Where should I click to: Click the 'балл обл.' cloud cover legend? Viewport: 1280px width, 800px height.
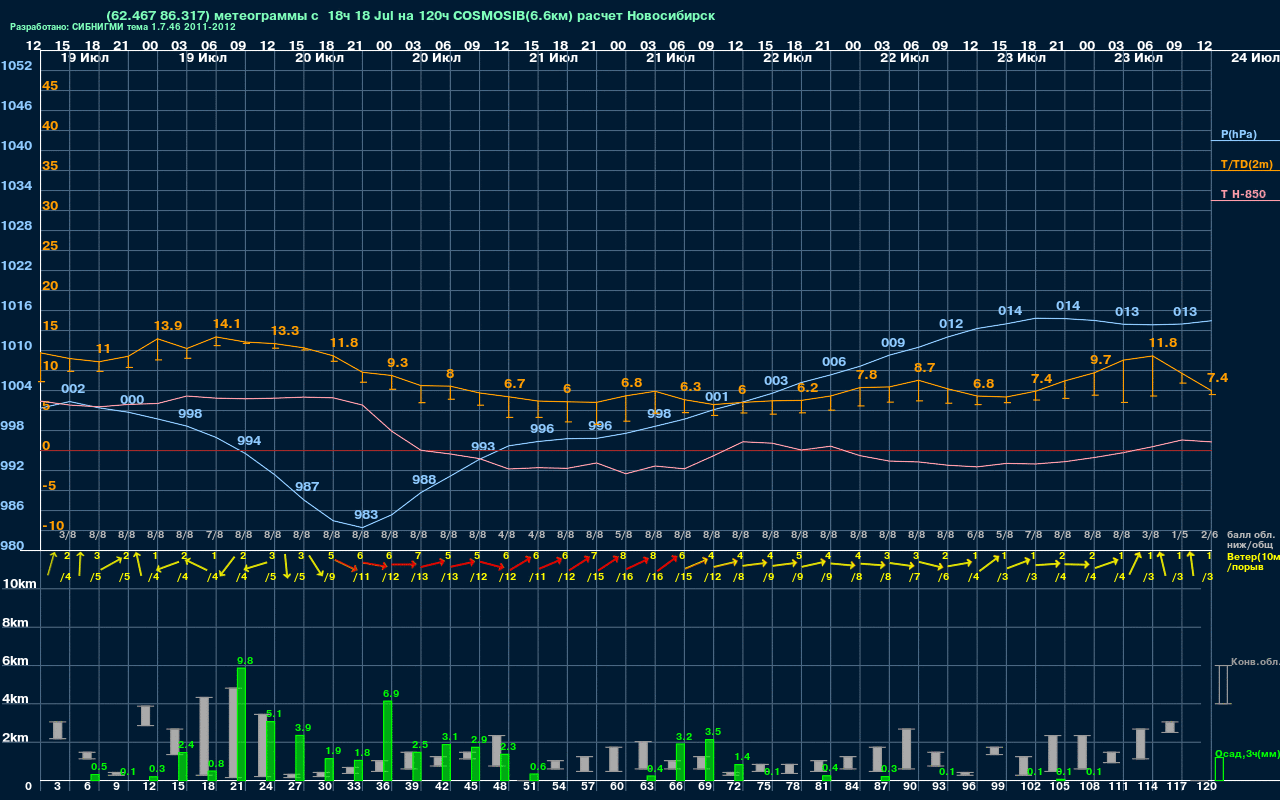(1250, 535)
